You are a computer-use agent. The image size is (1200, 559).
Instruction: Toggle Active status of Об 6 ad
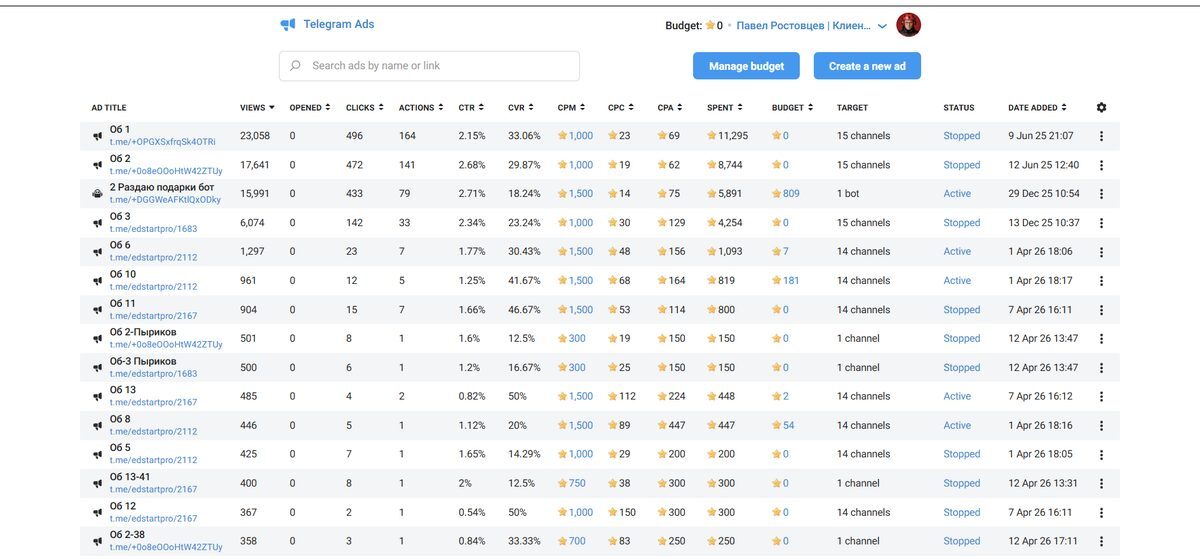(x=957, y=252)
